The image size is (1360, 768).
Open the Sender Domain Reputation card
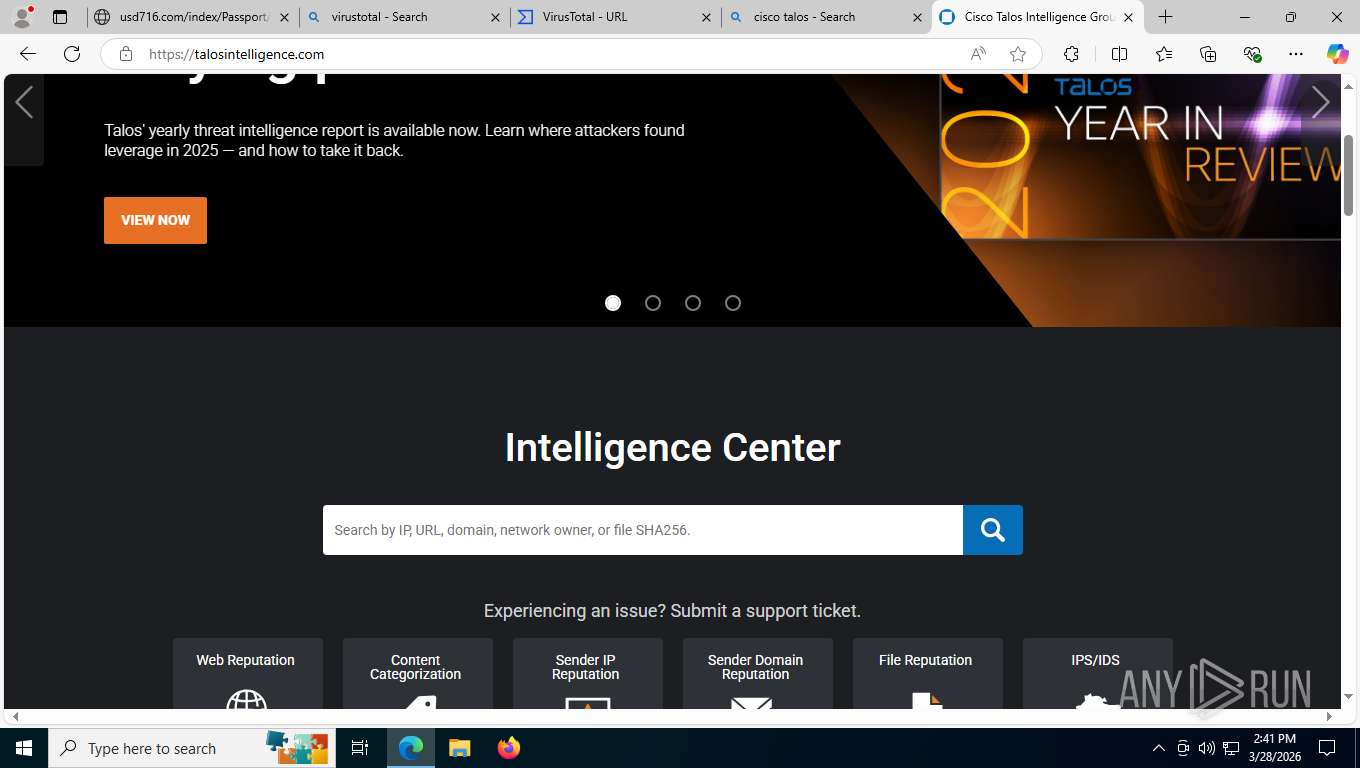758,674
